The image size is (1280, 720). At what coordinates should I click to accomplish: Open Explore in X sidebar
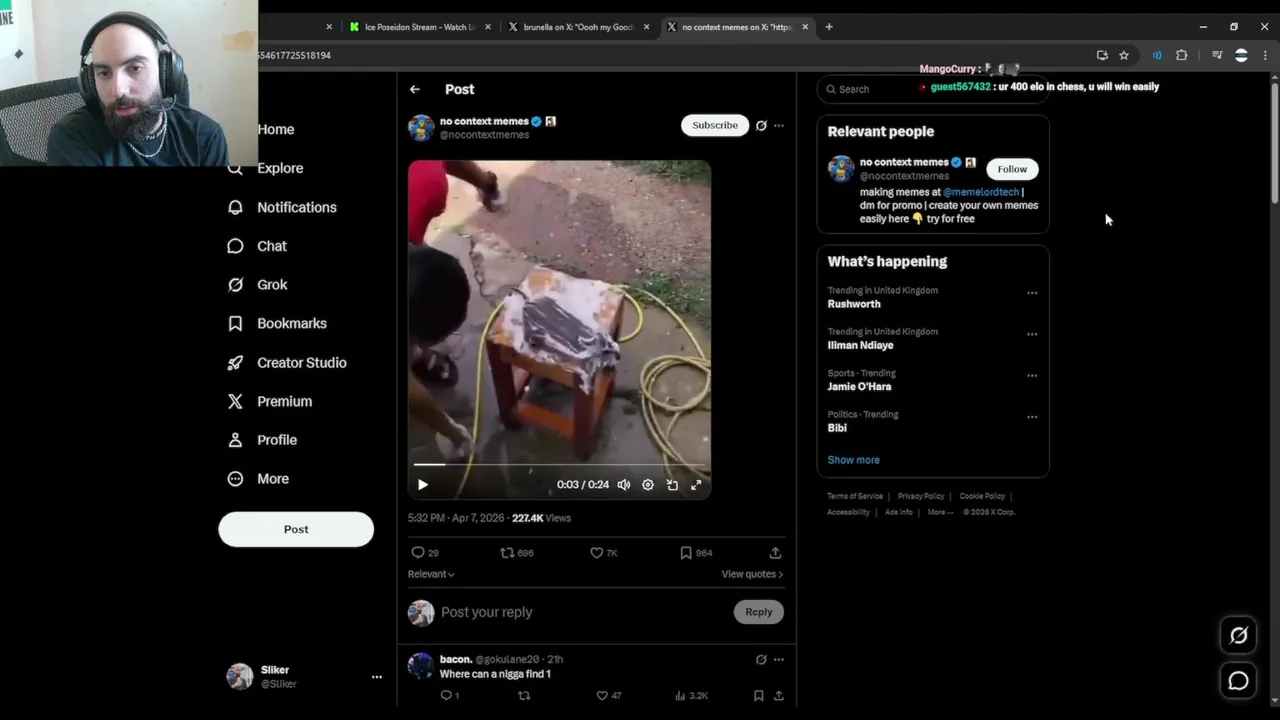(x=266, y=168)
